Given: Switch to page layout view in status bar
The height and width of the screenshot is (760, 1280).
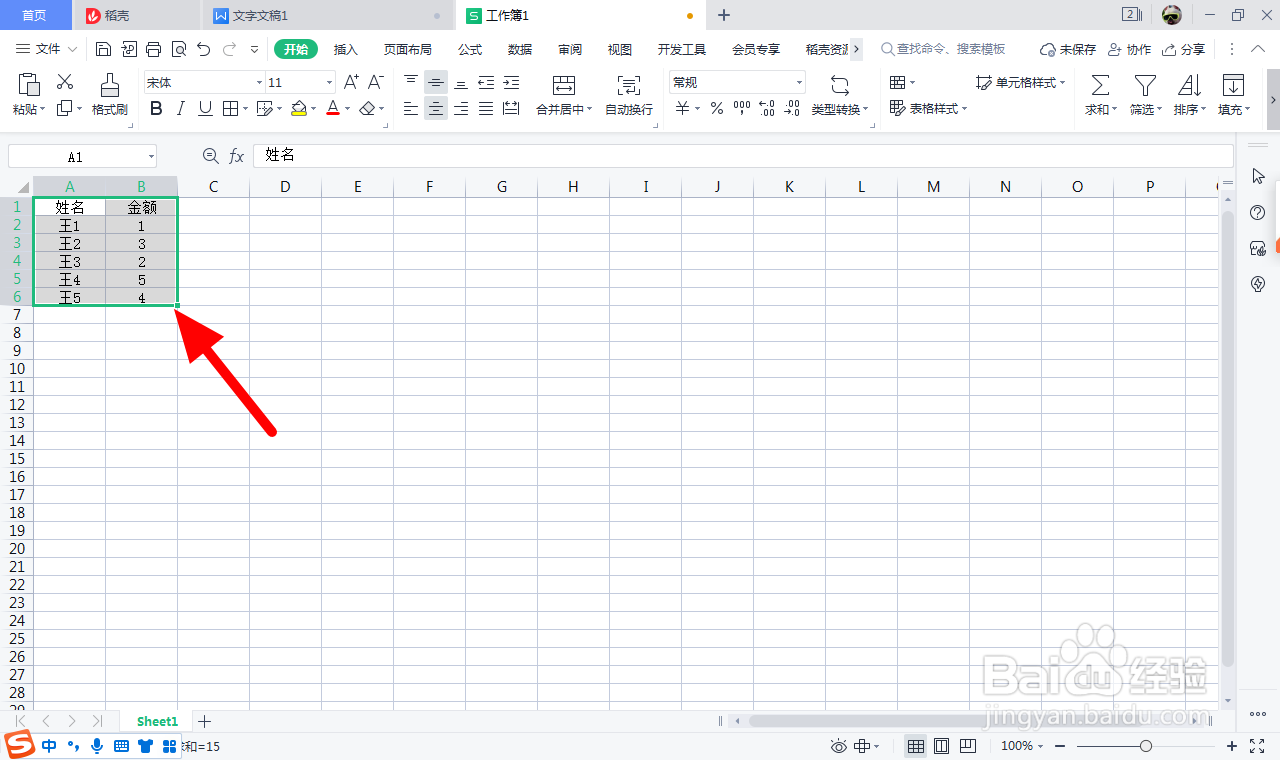Looking at the screenshot, I should [941, 746].
